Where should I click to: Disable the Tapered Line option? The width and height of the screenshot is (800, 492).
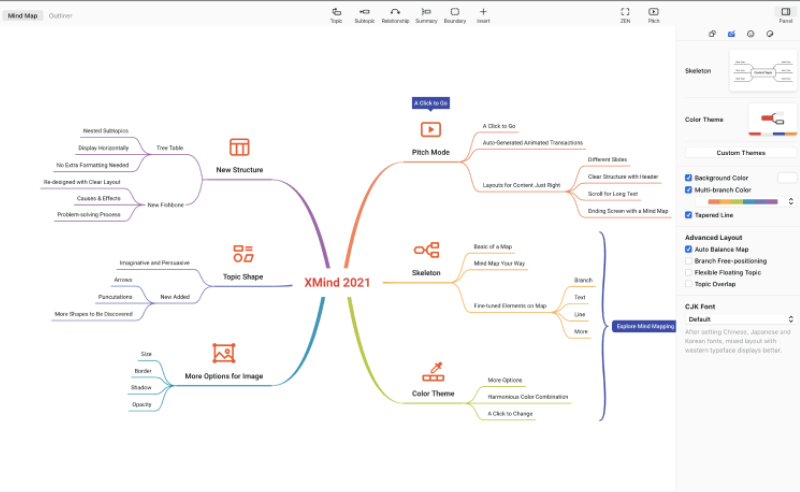[688, 215]
